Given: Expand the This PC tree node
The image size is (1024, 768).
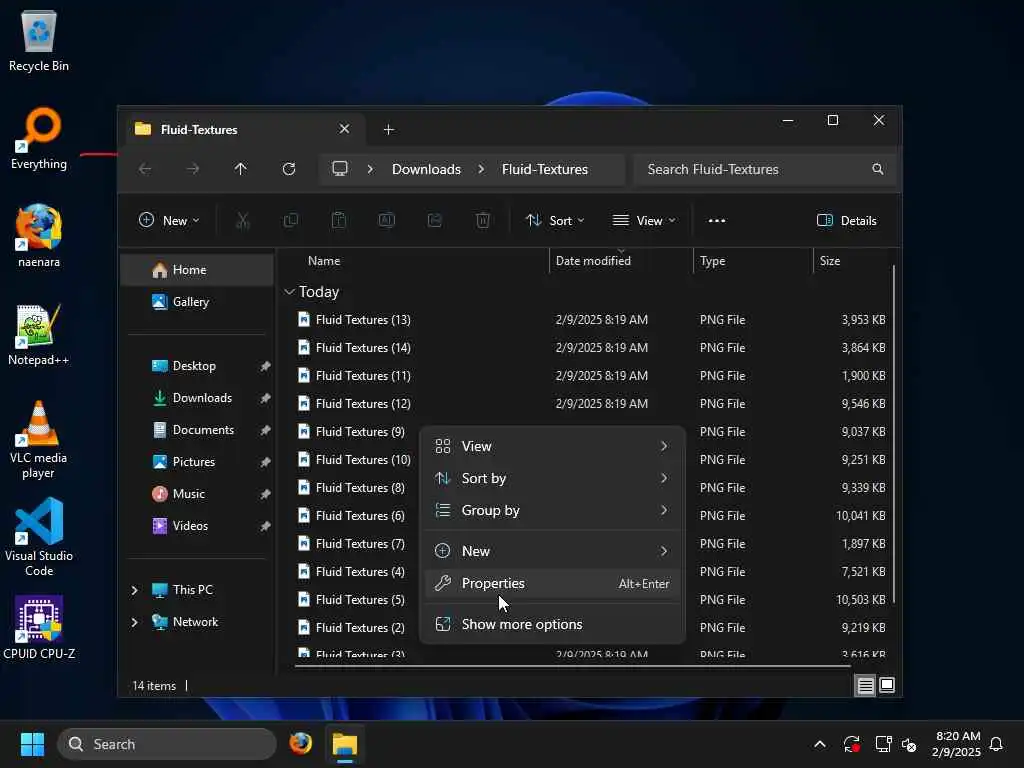Looking at the screenshot, I should [x=134, y=590].
